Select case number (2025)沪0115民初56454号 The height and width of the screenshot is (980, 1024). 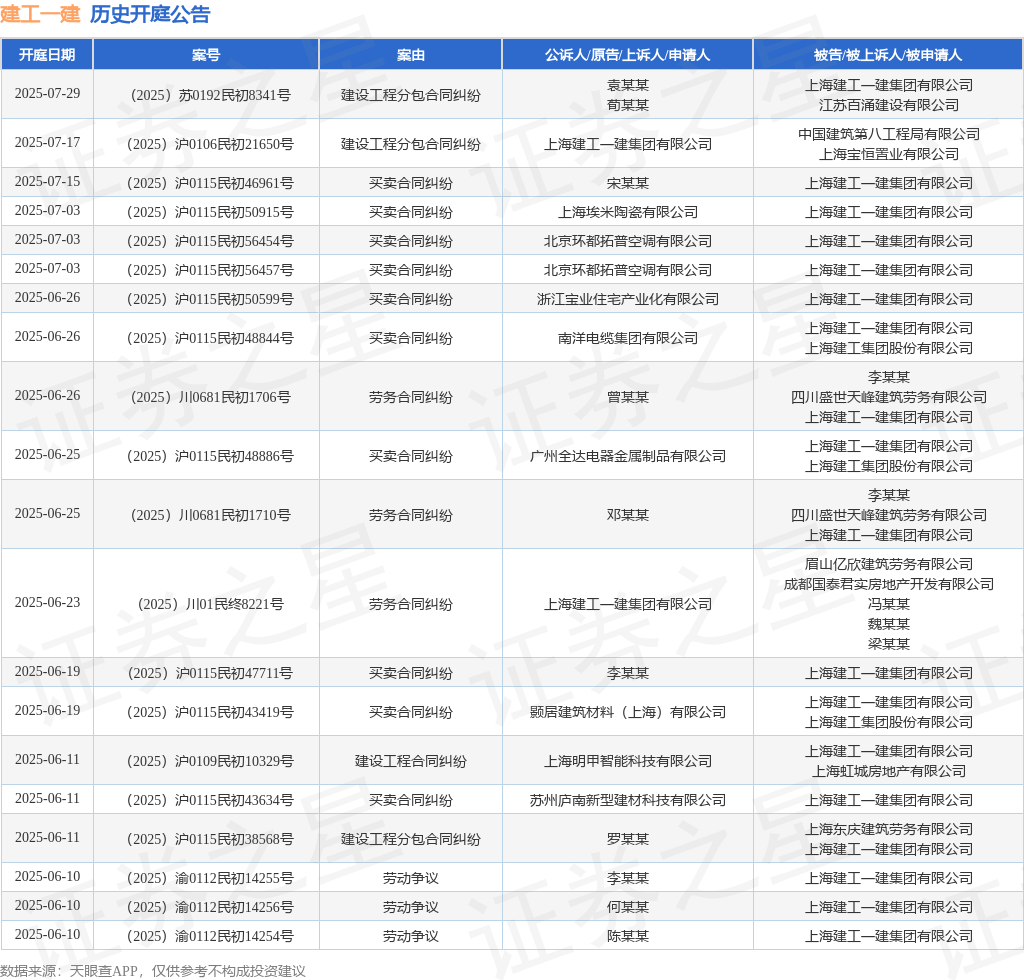[210, 242]
